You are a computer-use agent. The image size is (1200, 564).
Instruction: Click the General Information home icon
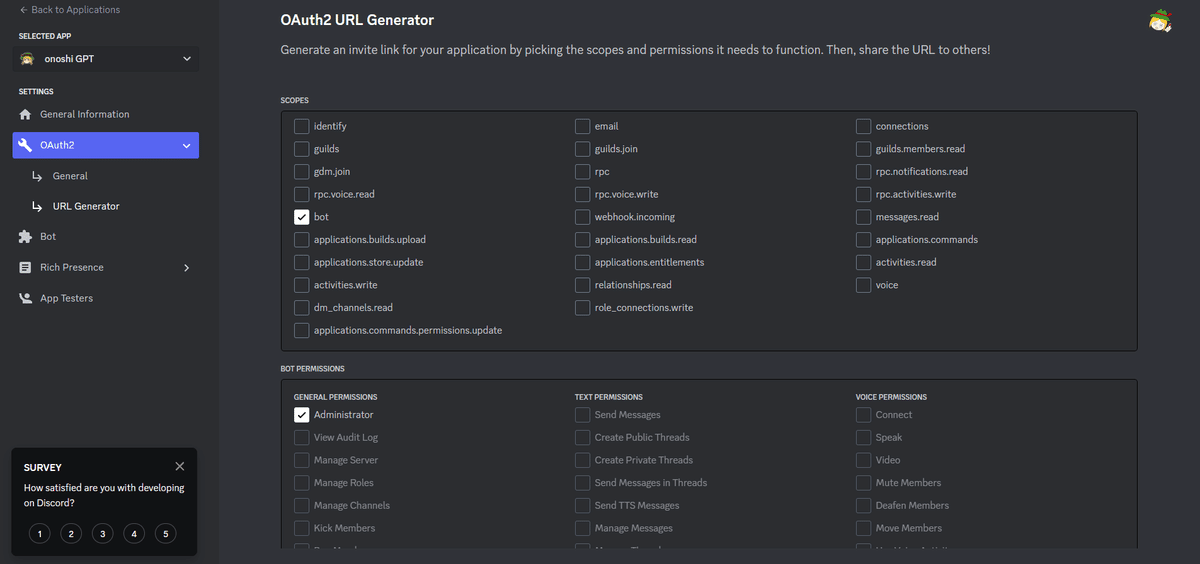point(26,114)
